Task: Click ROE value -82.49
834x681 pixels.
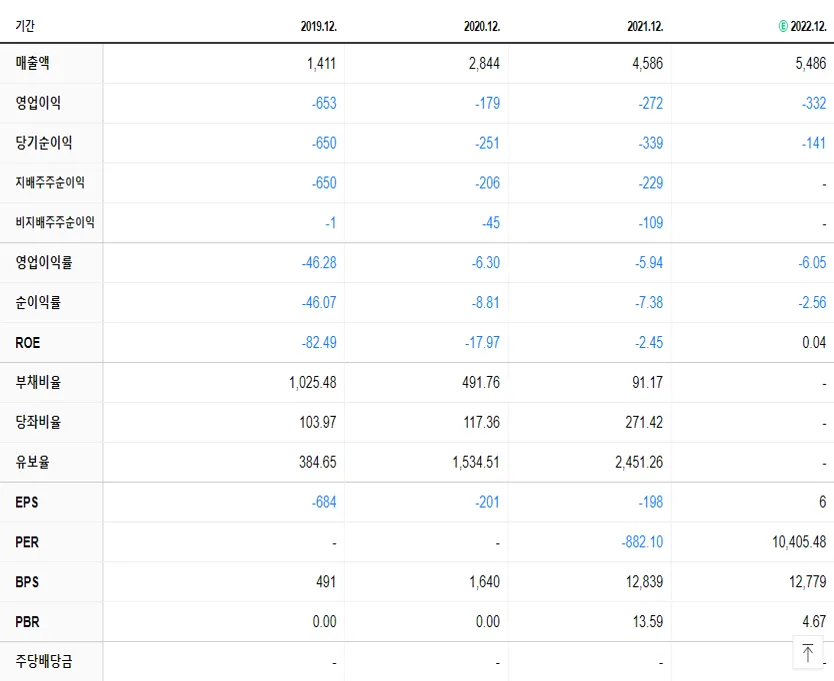Action: tap(319, 343)
